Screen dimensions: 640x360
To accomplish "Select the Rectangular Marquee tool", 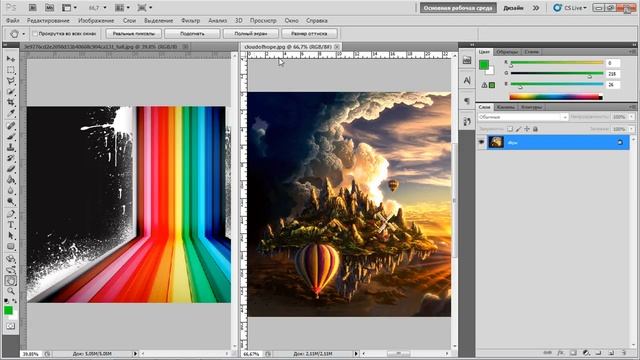I will (11, 70).
